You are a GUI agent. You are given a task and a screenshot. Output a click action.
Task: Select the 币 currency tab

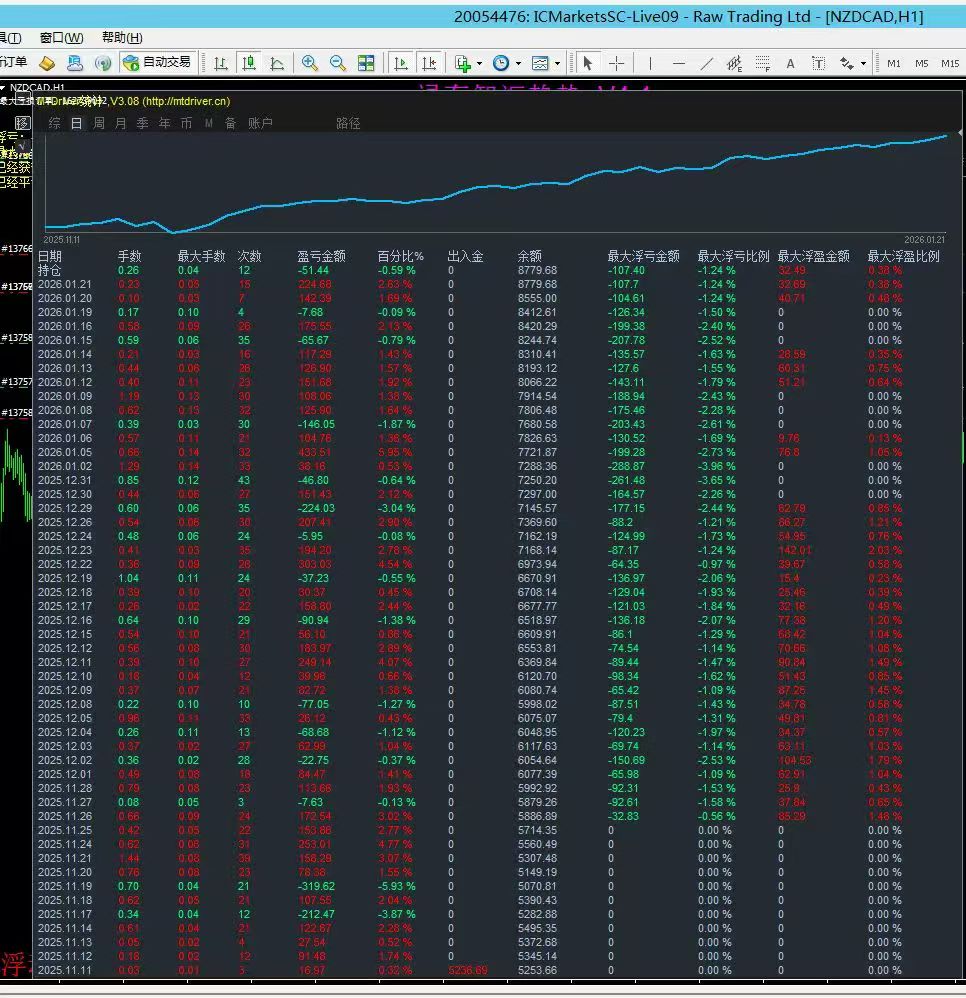[x=186, y=123]
